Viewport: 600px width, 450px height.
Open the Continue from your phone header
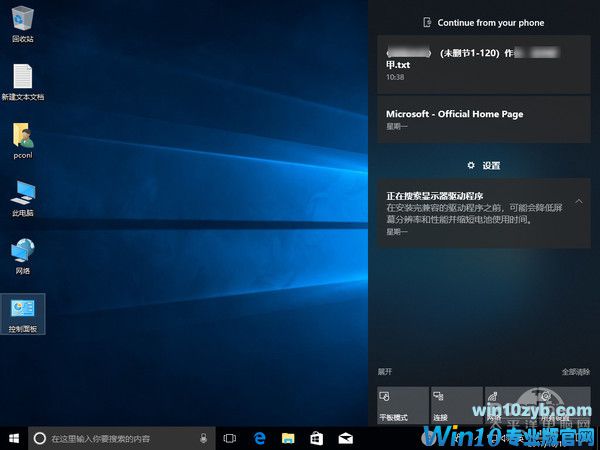pos(484,23)
